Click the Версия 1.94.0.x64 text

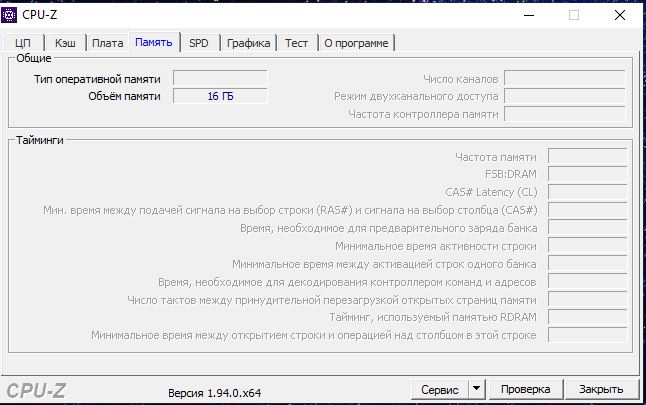(x=215, y=393)
